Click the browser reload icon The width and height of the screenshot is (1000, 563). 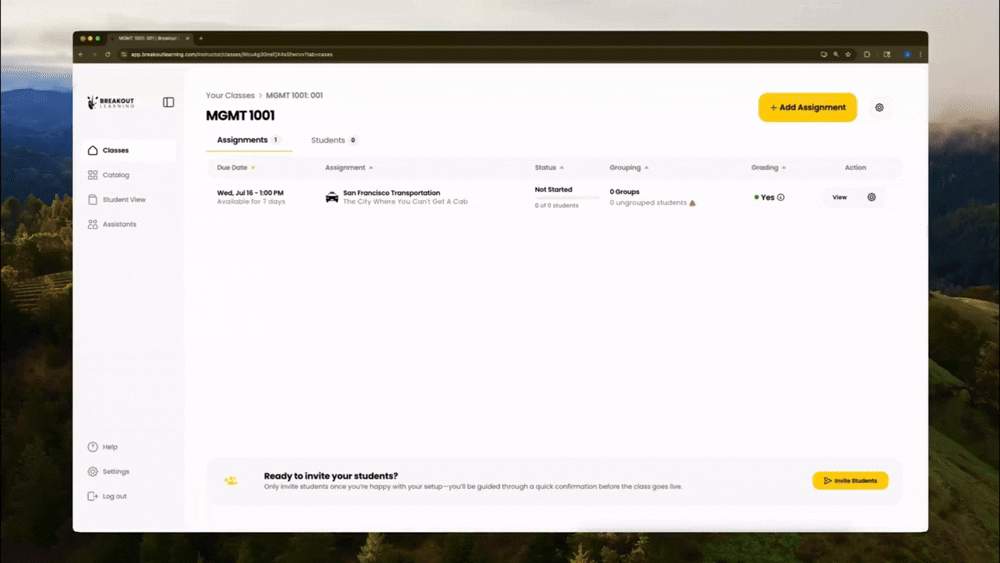pos(108,55)
